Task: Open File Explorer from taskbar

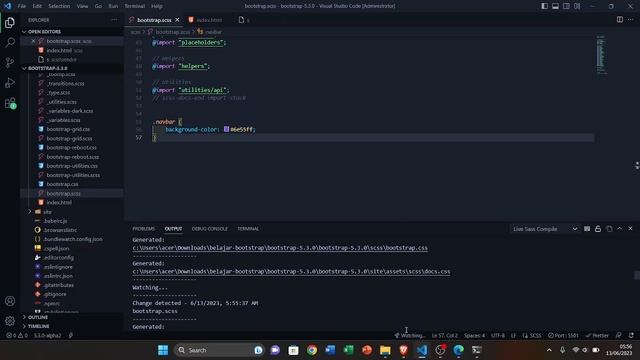Action: (x=385, y=350)
